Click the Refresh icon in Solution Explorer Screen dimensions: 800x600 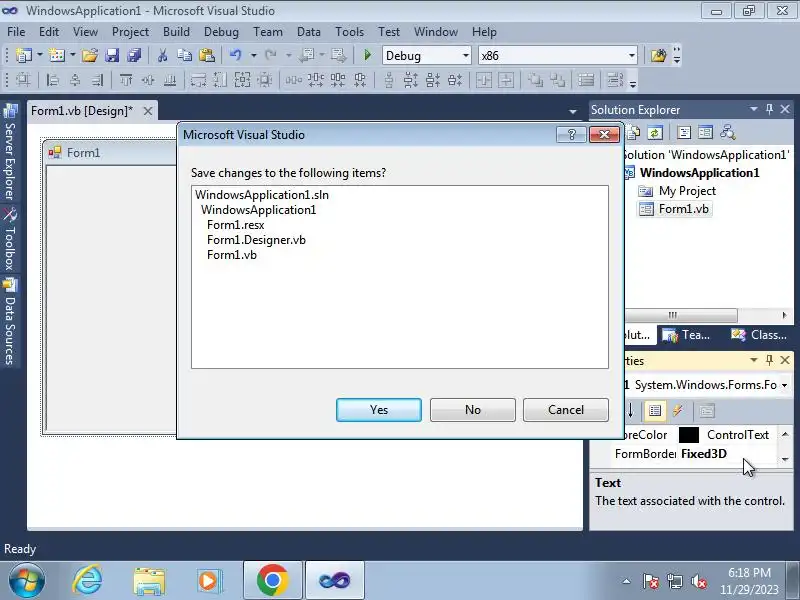pos(655,133)
